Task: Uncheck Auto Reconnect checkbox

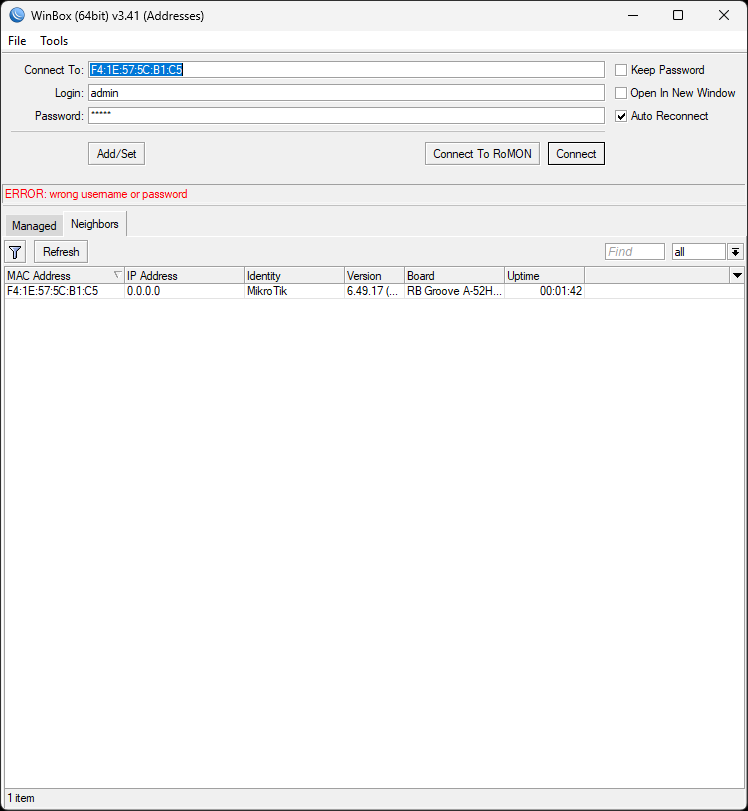Action: pos(621,116)
